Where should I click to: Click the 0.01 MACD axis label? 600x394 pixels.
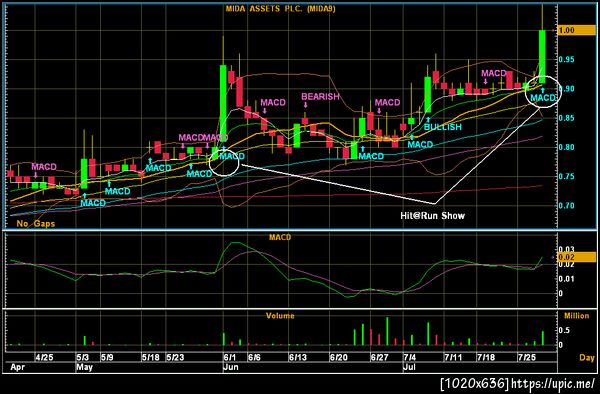coord(567,279)
